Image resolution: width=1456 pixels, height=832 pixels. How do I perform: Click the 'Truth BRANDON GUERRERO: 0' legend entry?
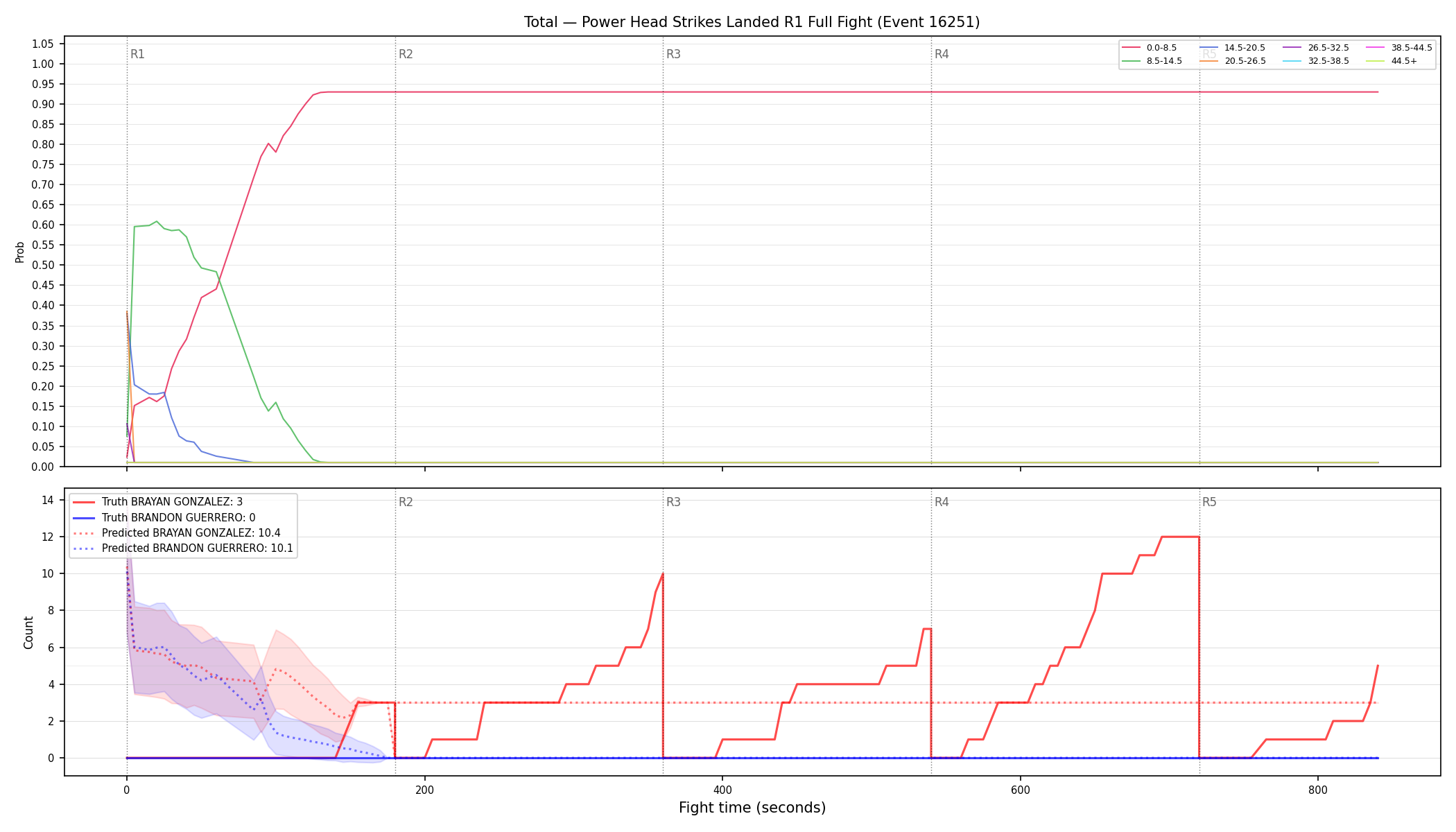point(178,518)
